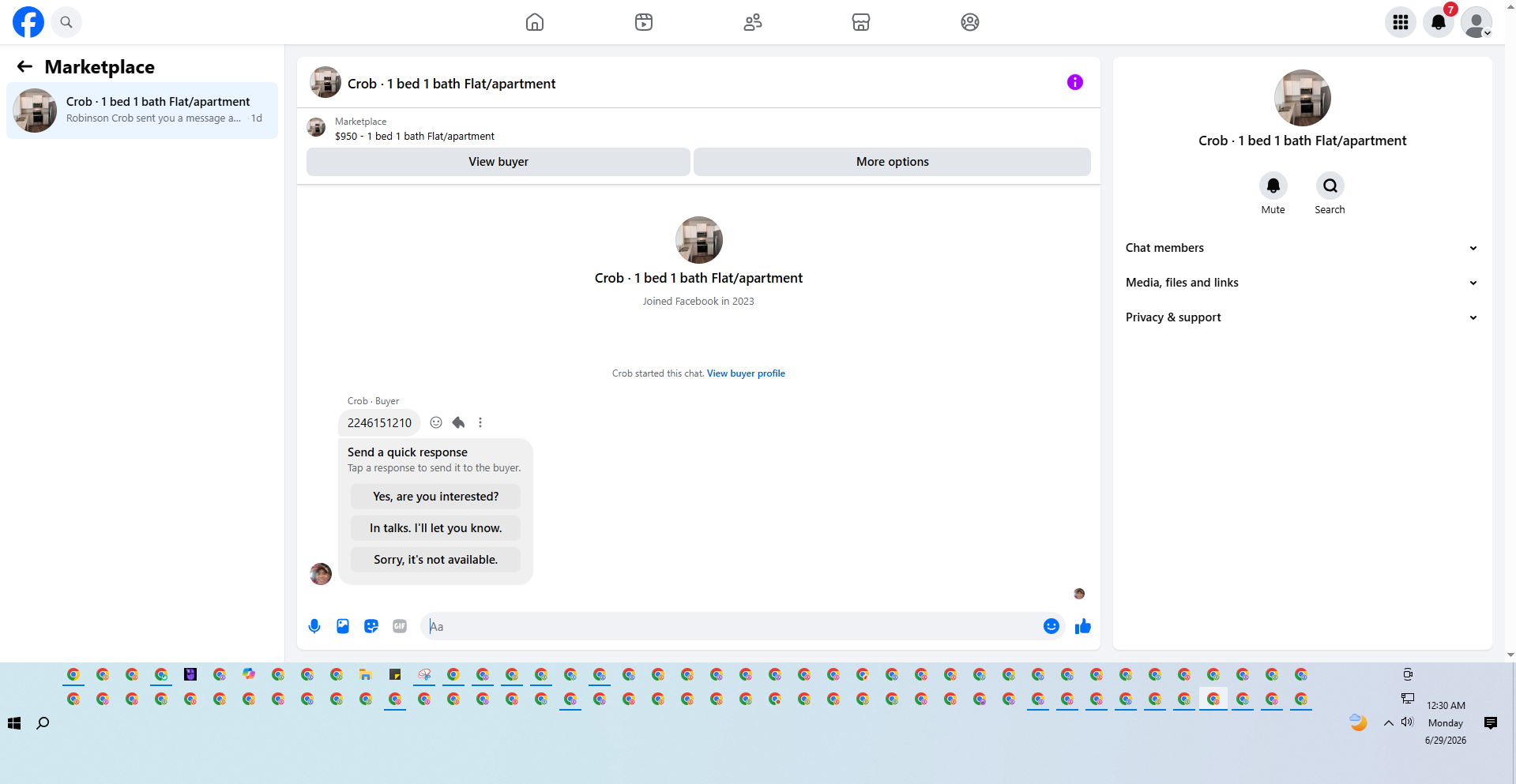
Task: Open the Facebook logo home link
Action: pos(28,22)
